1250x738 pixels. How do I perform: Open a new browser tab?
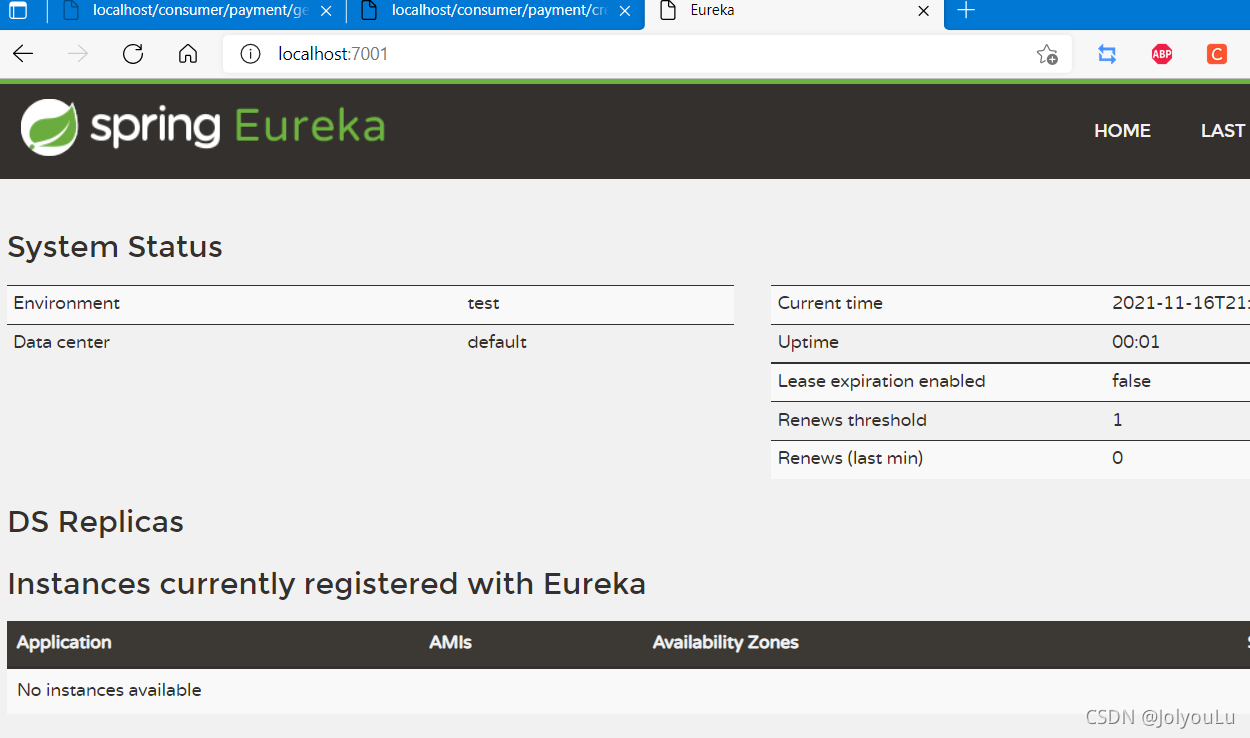pos(966,11)
